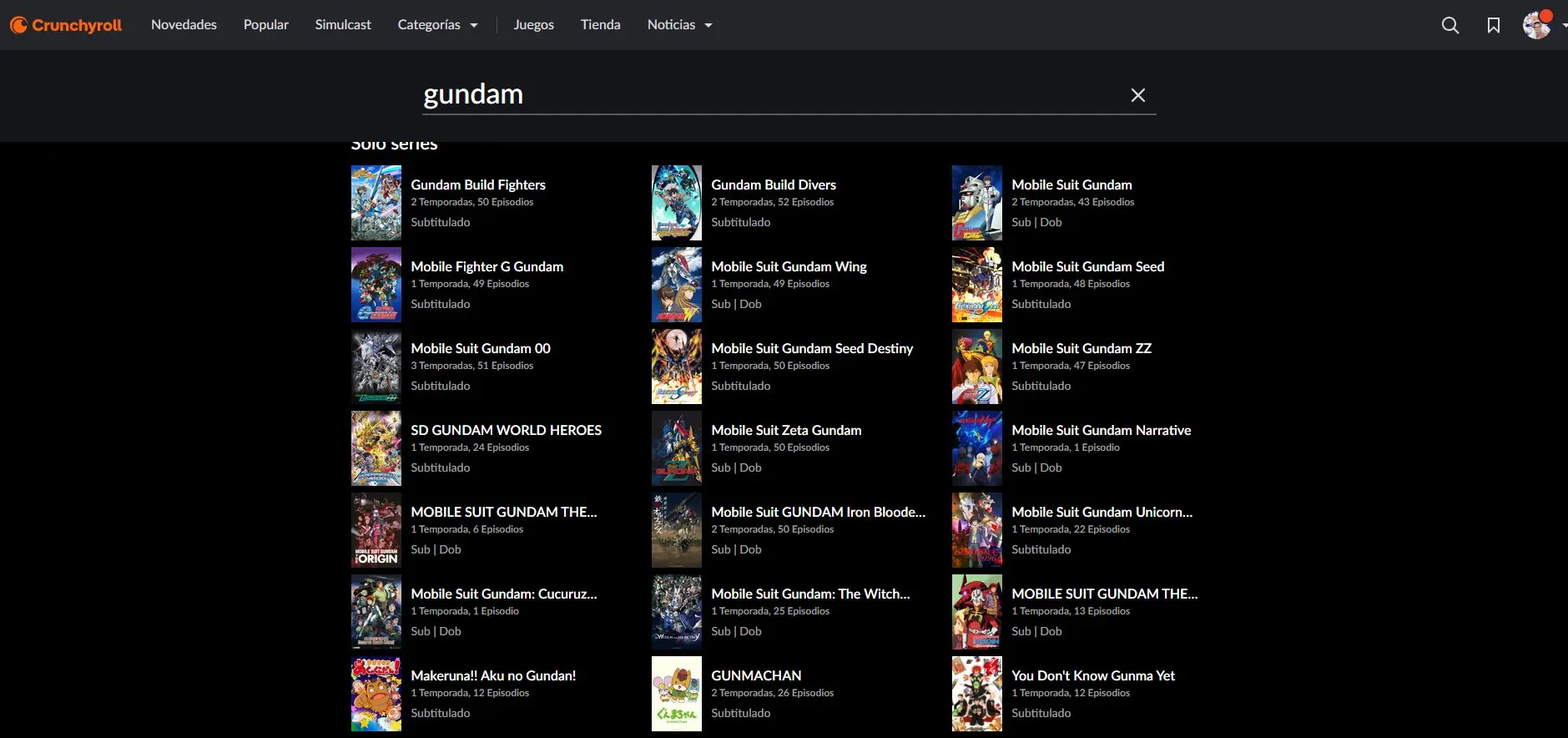1568x738 pixels.
Task: Select Mobile Suit GUNDAM Iron Bloode... title
Action: [818, 512]
